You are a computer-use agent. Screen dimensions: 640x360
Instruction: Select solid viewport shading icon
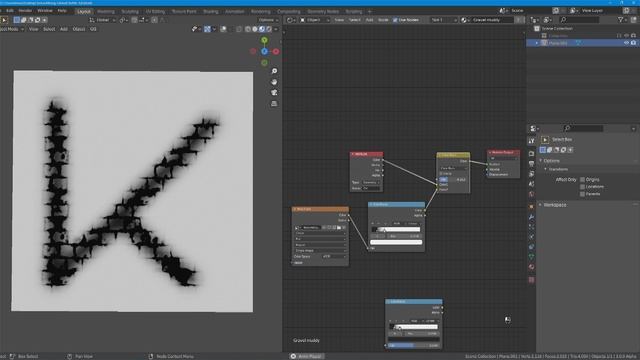[255, 29]
